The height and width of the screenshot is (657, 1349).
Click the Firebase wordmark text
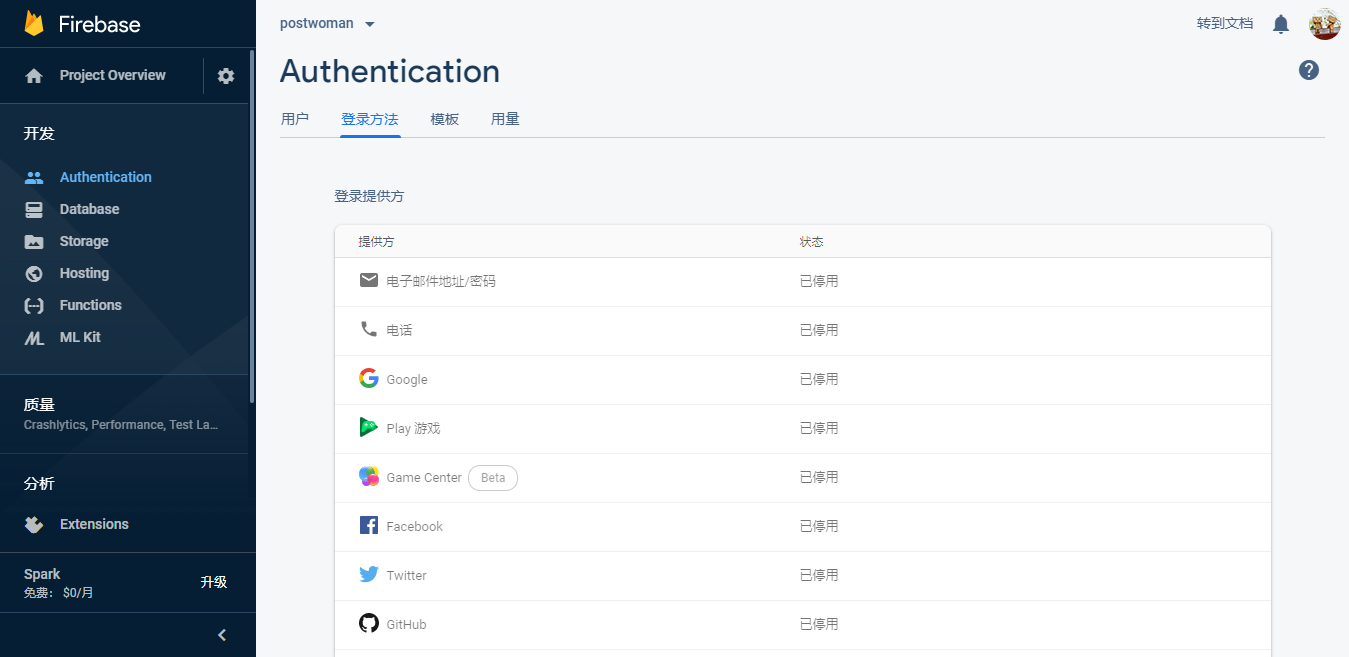point(99,24)
